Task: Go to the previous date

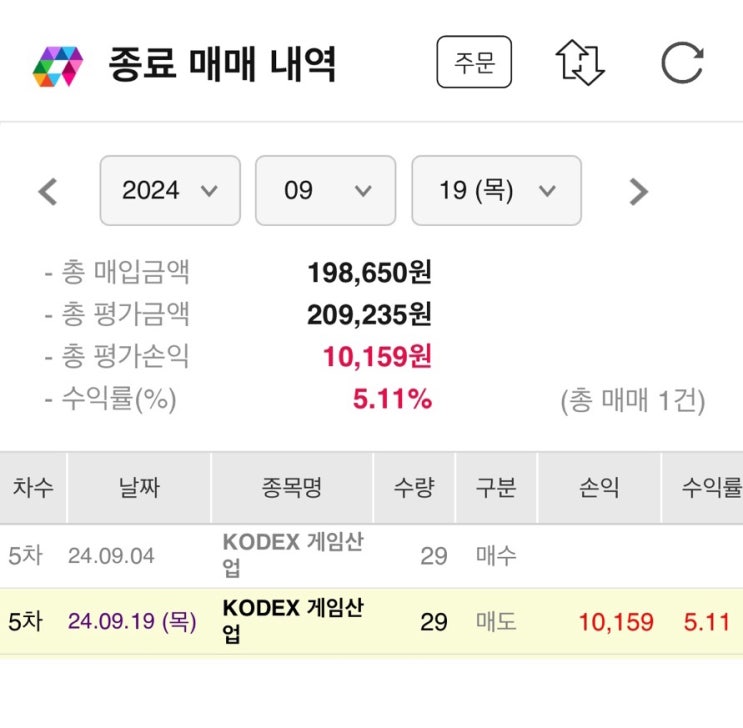Action: (48, 191)
